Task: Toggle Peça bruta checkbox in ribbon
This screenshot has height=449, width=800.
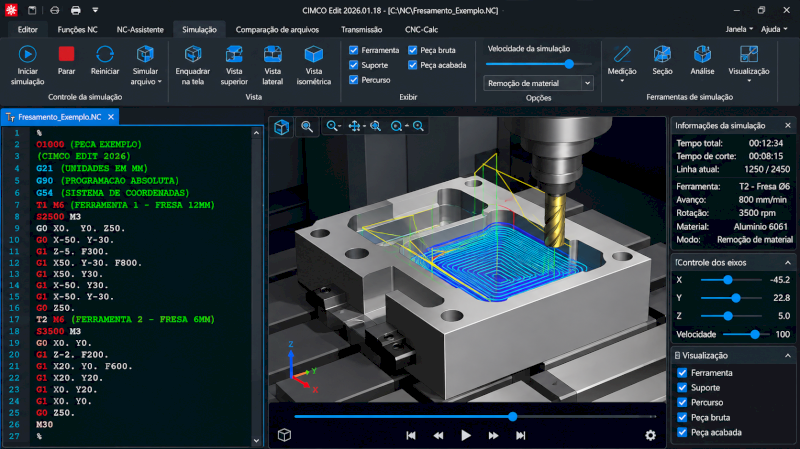Action: [x=413, y=50]
